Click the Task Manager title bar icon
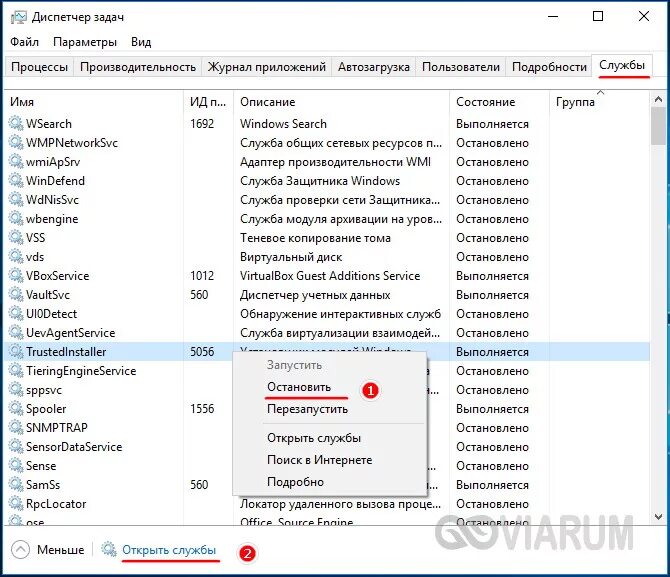670x577 pixels. pos(18,17)
